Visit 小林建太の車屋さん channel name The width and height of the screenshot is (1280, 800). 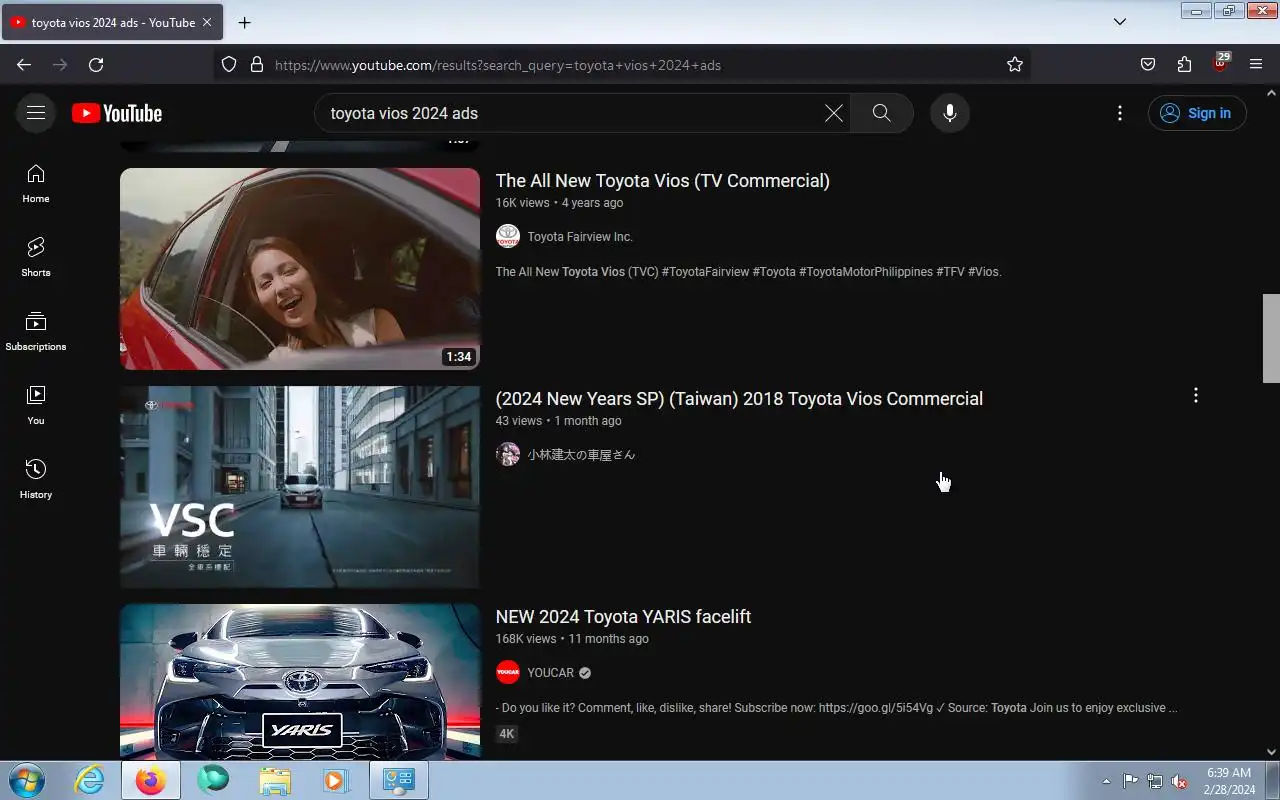[581, 455]
